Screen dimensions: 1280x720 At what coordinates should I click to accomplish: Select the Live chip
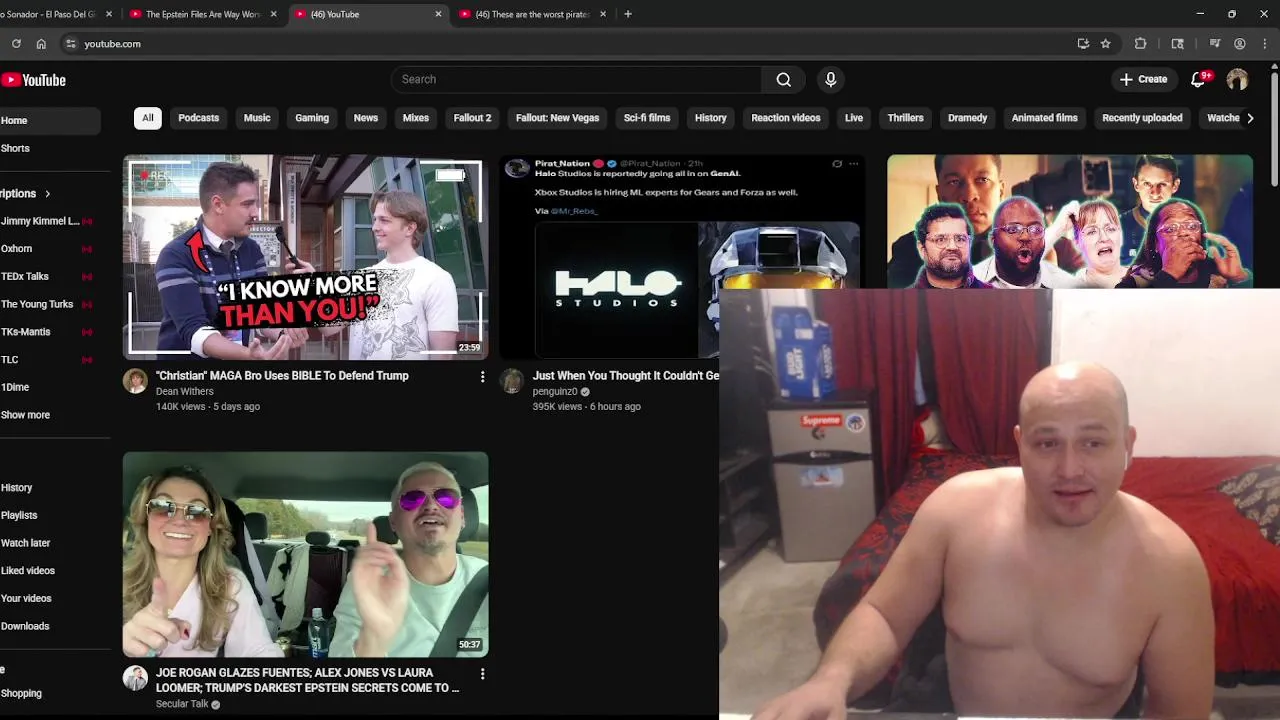coord(854,118)
